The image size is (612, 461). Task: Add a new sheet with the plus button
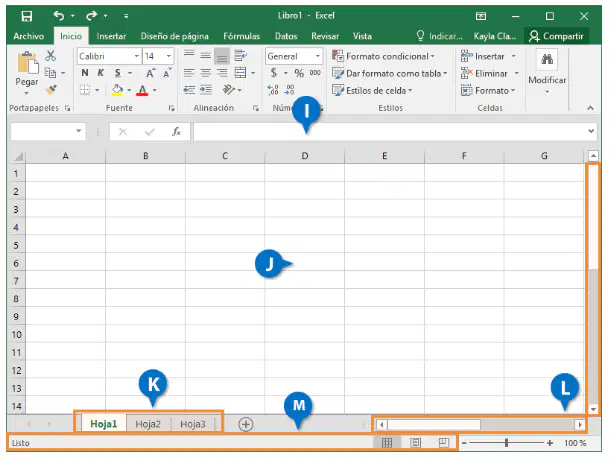click(246, 424)
